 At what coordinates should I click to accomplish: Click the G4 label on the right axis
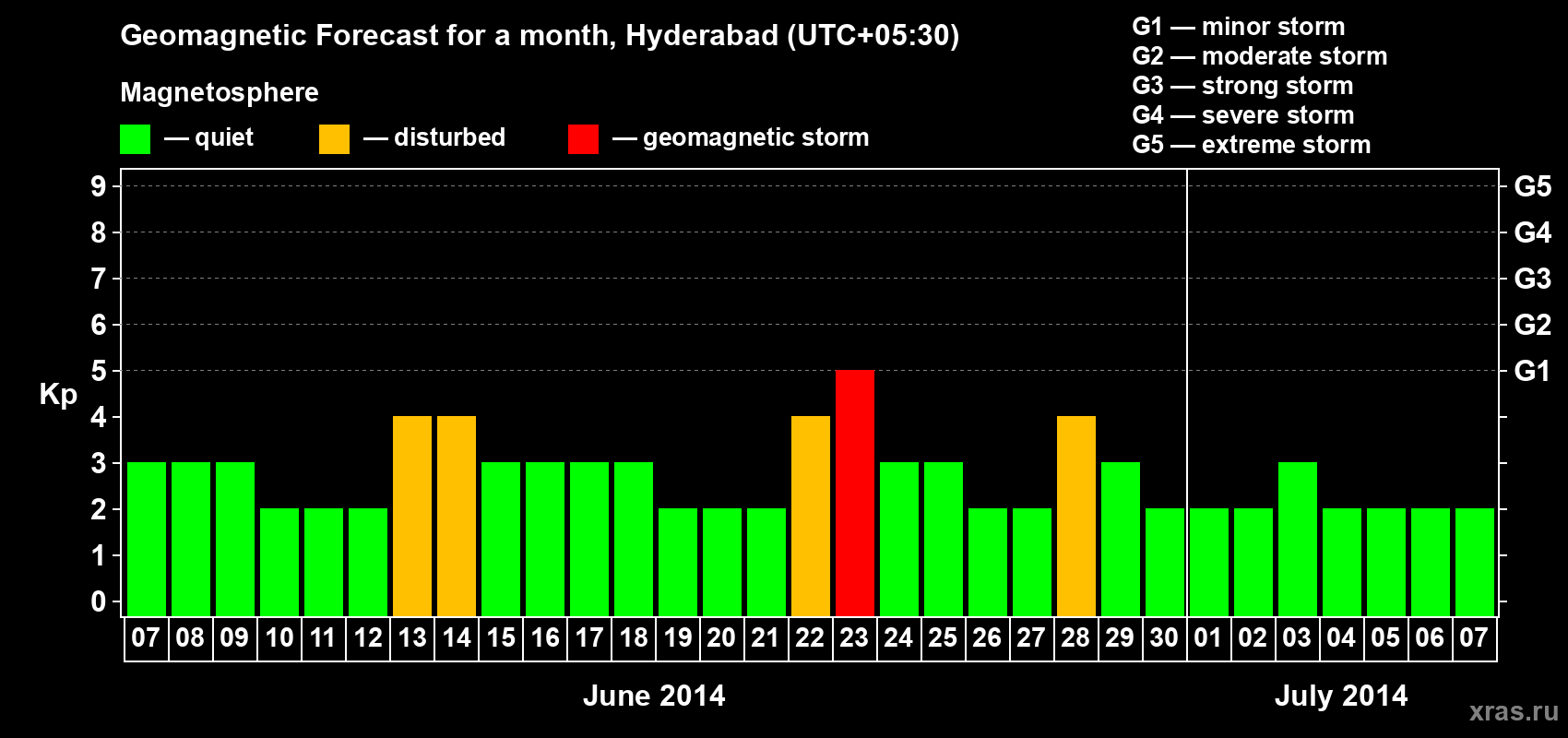tap(1532, 232)
